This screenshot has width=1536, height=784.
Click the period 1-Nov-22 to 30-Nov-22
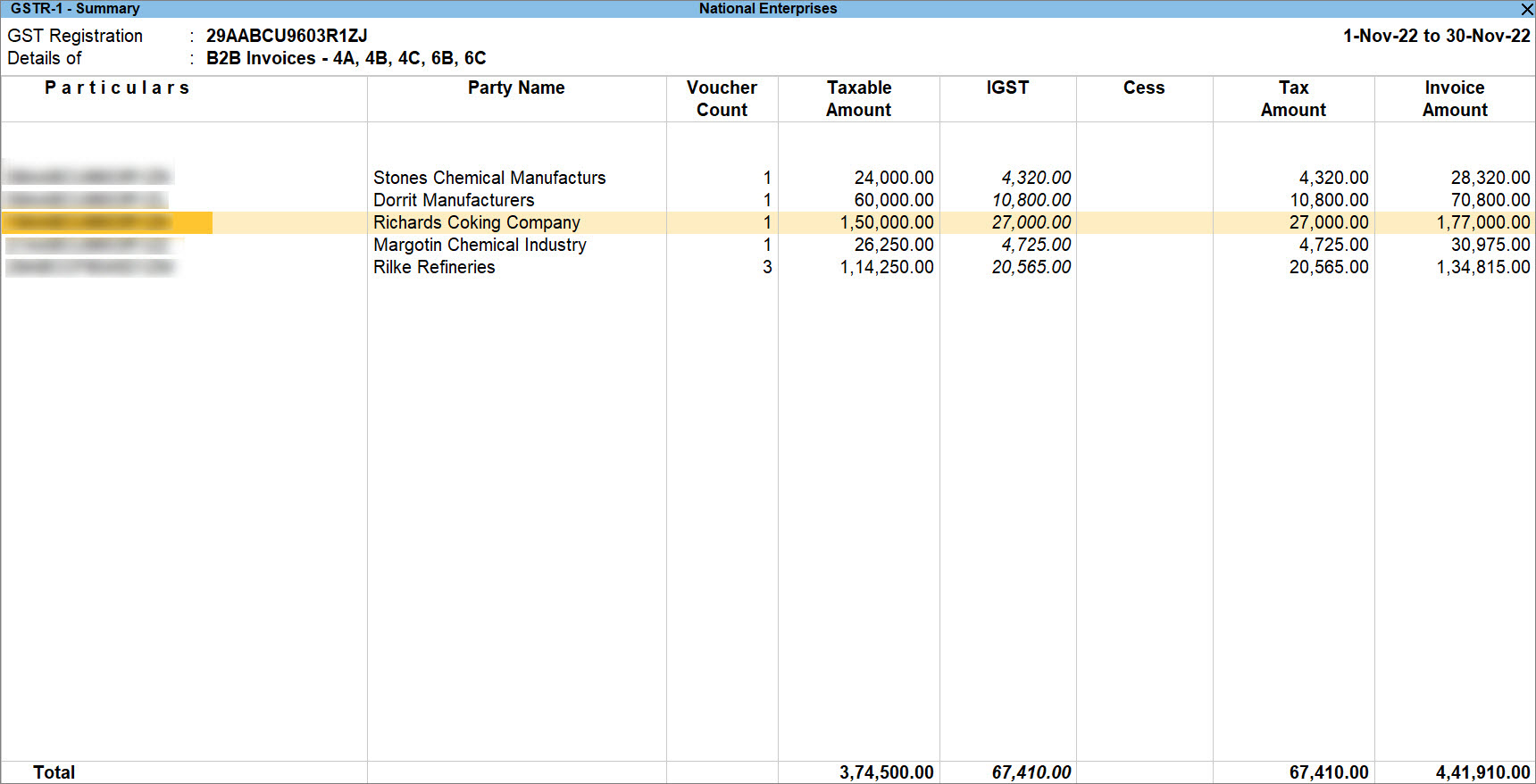[x=1437, y=36]
